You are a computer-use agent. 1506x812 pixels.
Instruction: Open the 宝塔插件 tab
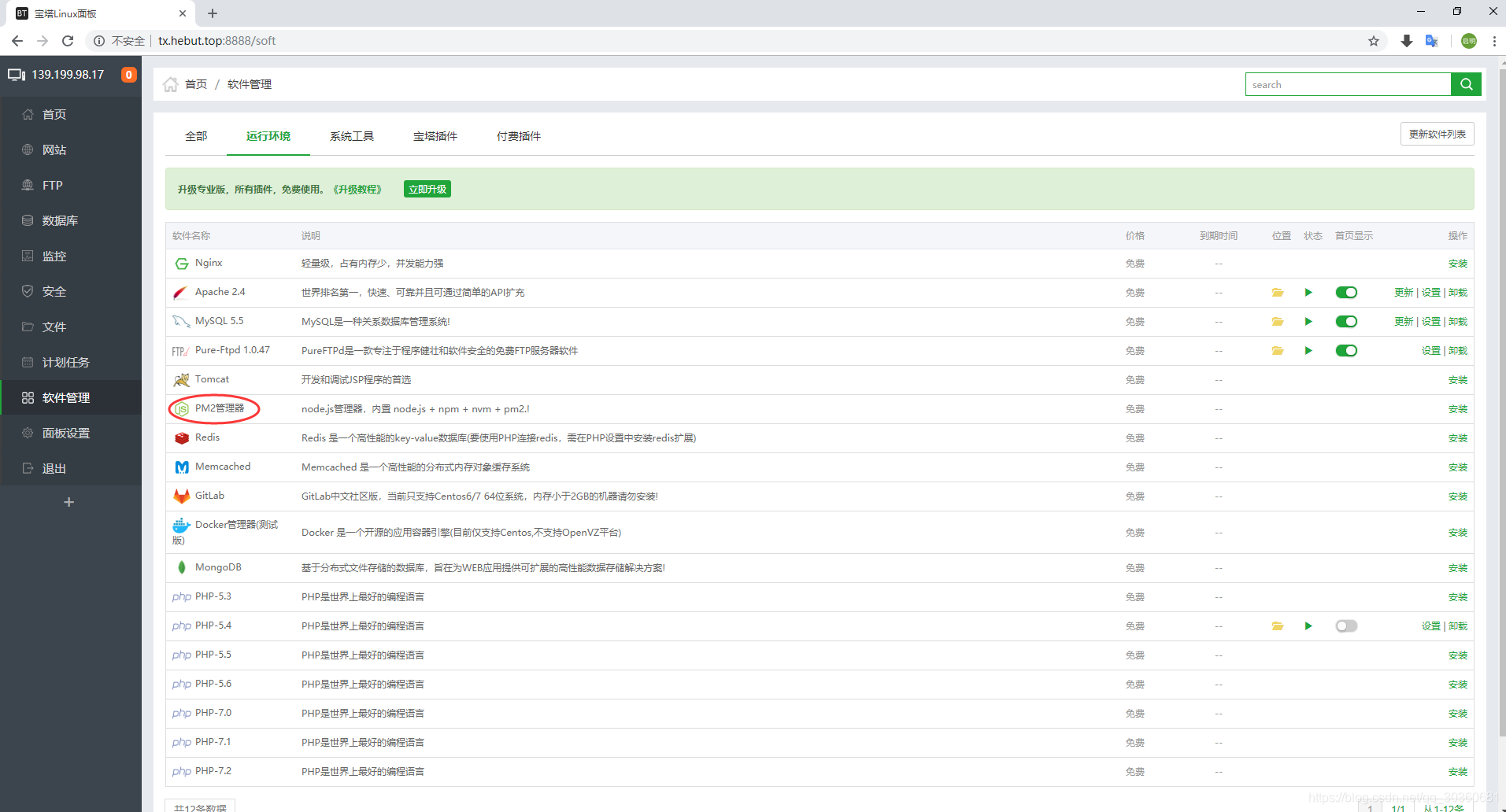435,136
